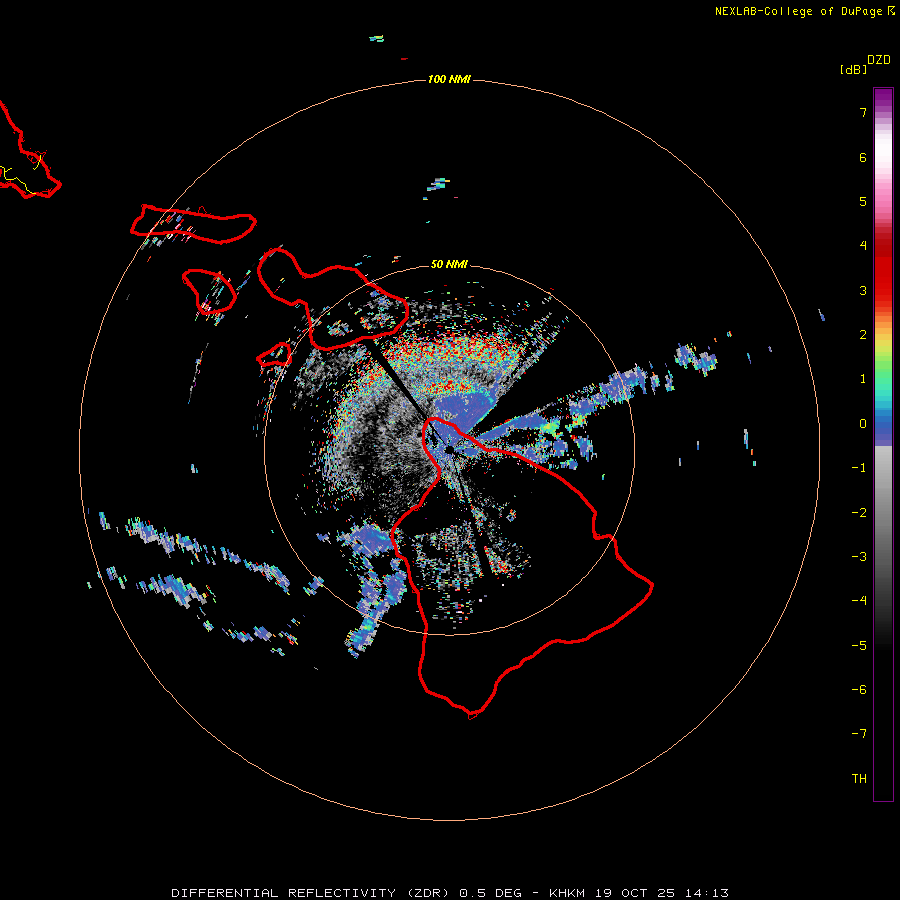This screenshot has height=900, width=900.
Task: Click the 6 dB scale label
Action: 863,157
